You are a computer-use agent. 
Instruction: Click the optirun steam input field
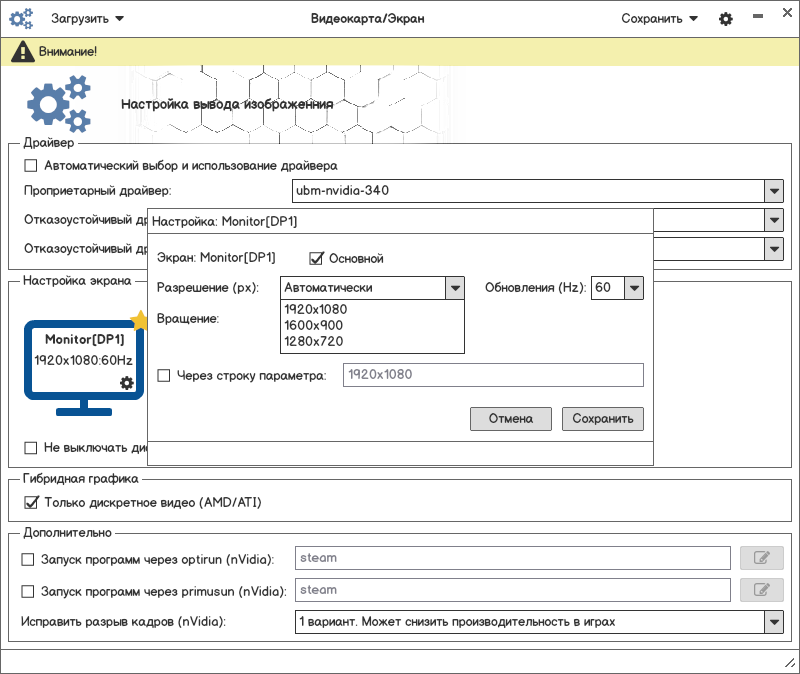point(513,558)
